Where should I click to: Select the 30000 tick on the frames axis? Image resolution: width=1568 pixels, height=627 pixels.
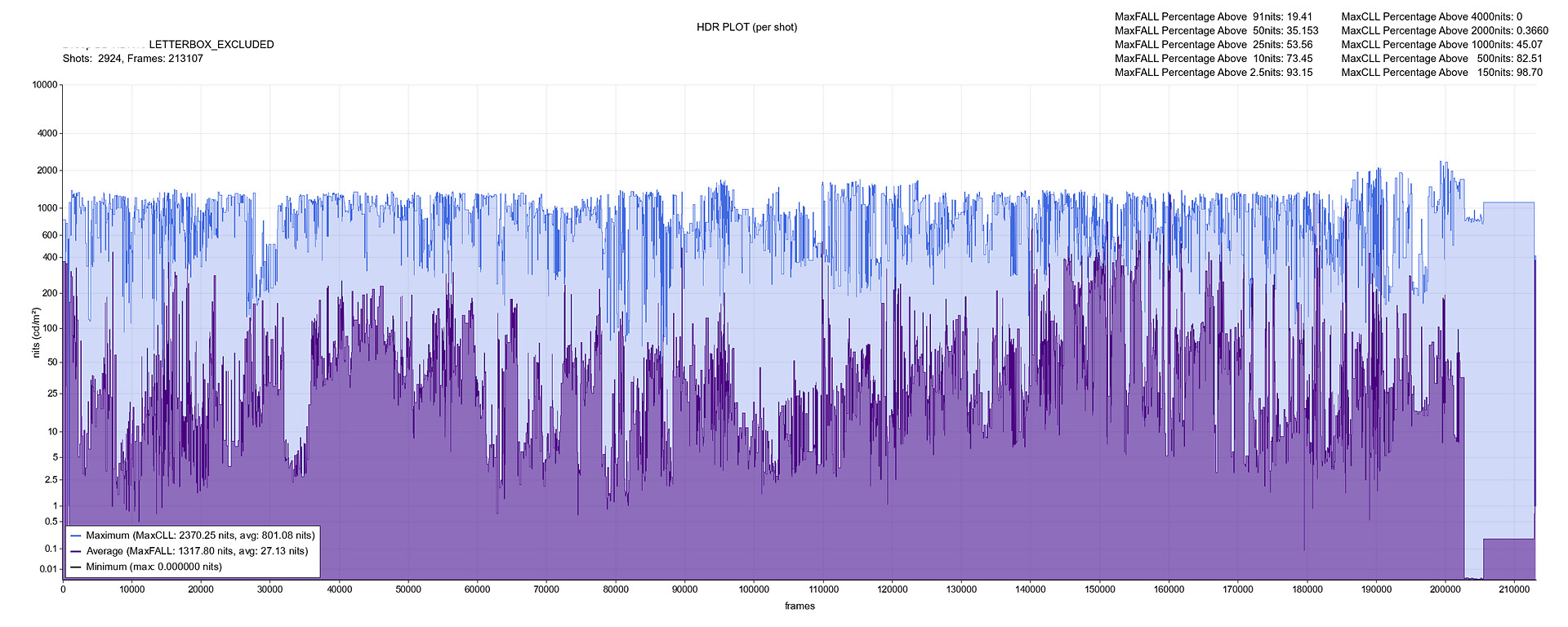[x=270, y=589]
